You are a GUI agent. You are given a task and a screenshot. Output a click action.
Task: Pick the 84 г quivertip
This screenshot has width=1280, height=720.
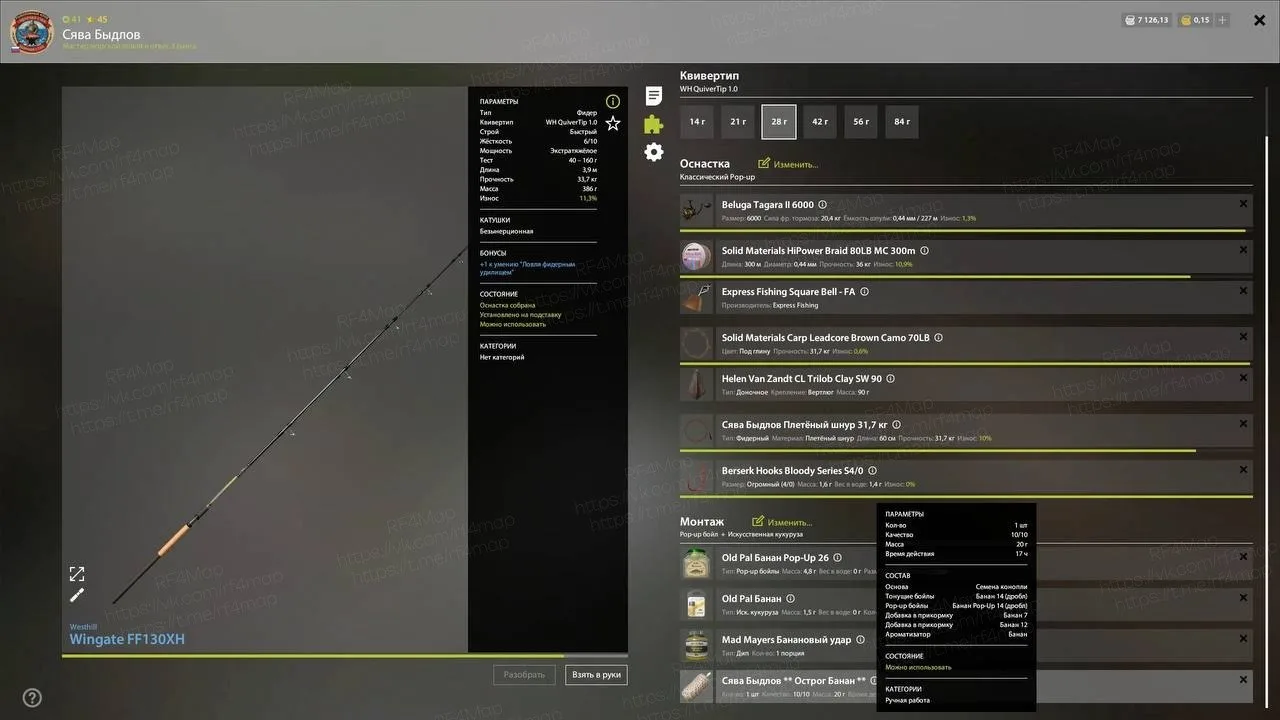click(902, 122)
